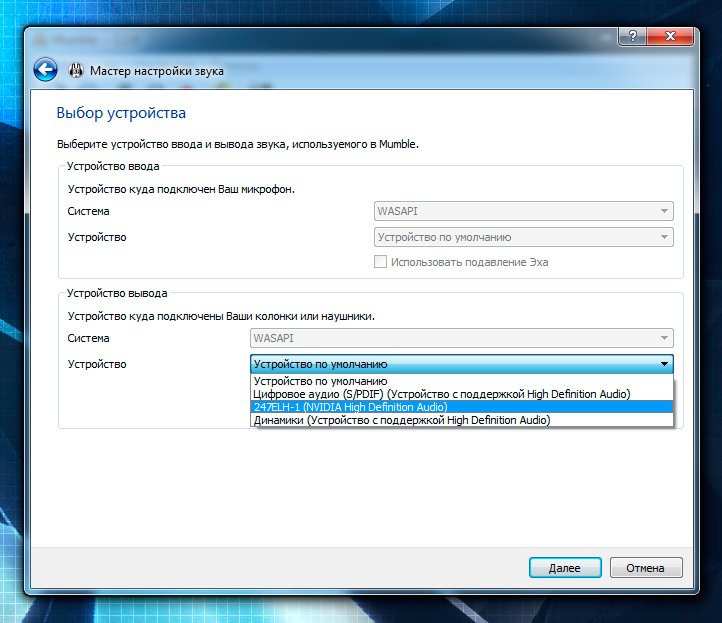The width and height of the screenshot is (722, 623).
Task: Open help with the question mark button
Action: coord(633,36)
